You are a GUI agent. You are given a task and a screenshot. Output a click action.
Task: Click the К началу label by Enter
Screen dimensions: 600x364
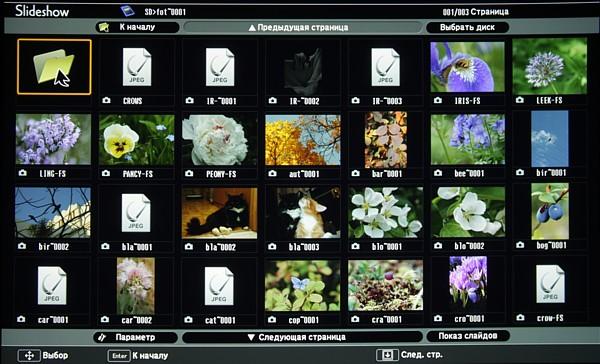150,356
